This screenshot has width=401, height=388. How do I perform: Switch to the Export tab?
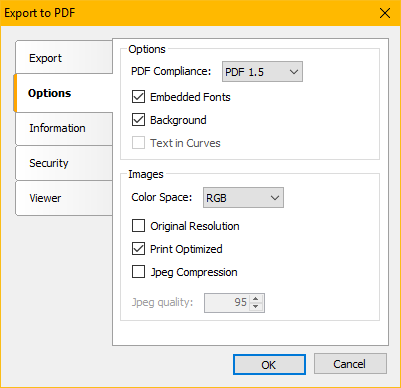click(64, 57)
